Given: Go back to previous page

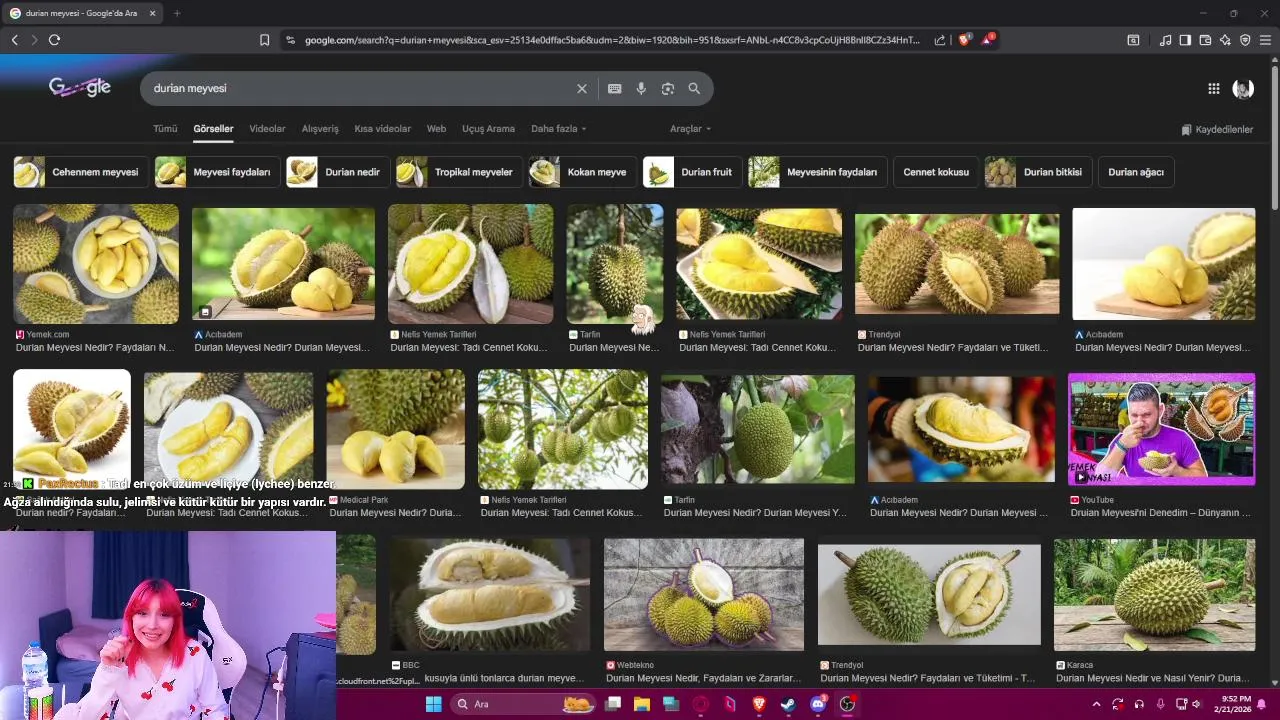Looking at the screenshot, I should tap(15, 40).
